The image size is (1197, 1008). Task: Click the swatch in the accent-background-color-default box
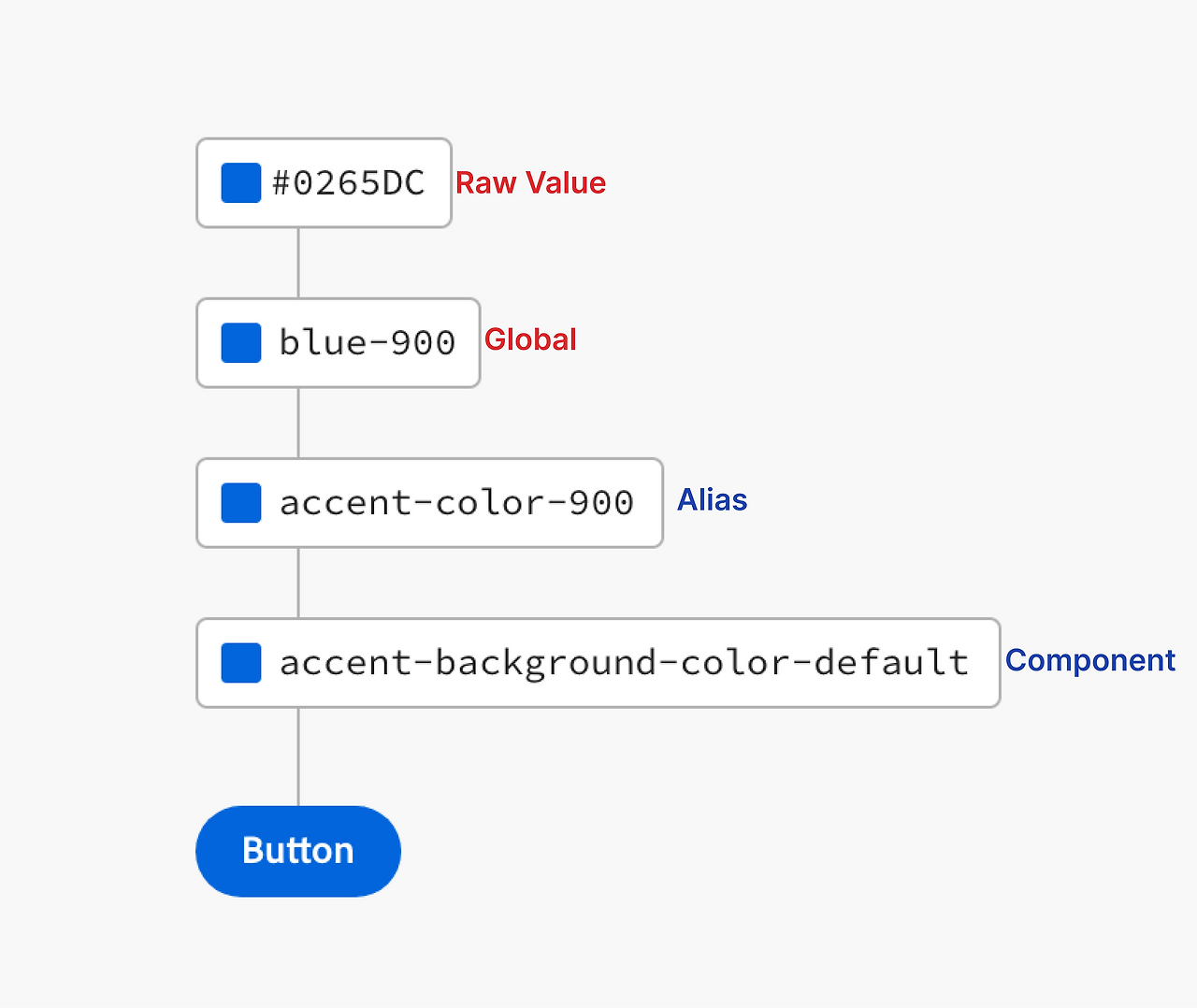pyautogui.click(x=240, y=663)
